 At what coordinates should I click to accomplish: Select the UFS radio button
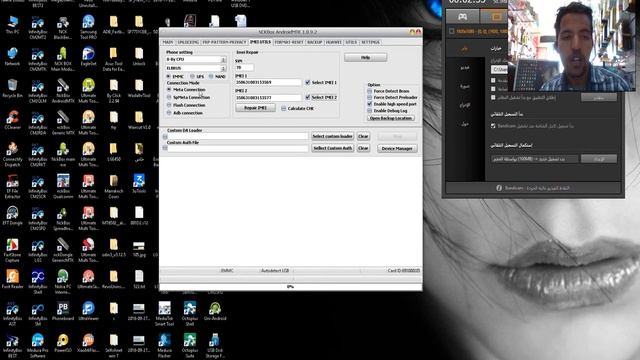(192, 76)
